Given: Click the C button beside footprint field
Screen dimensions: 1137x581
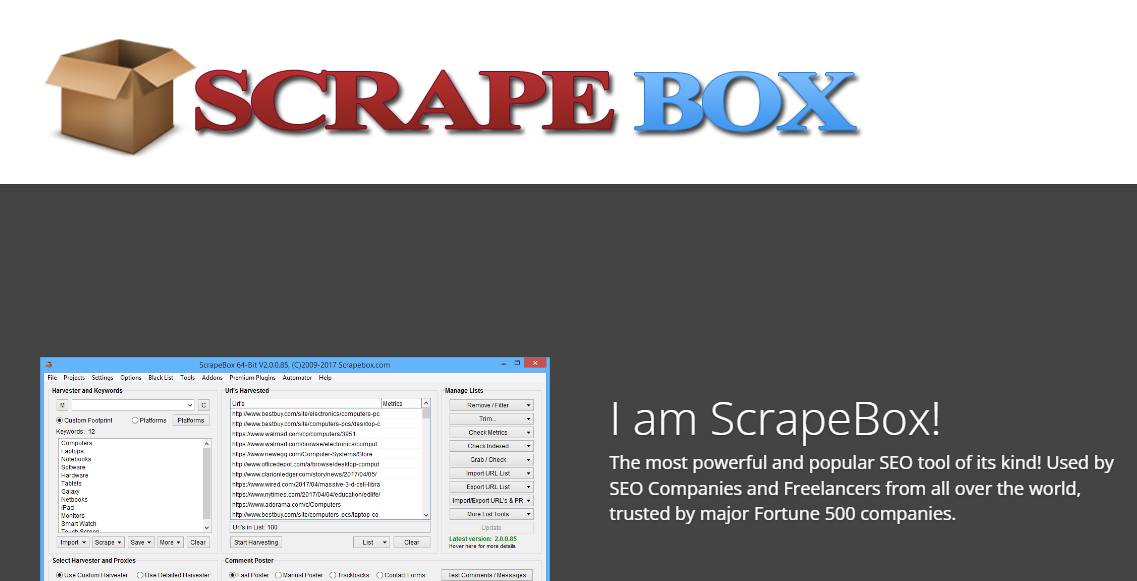Looking at the screenshot, I should (204, 405).
